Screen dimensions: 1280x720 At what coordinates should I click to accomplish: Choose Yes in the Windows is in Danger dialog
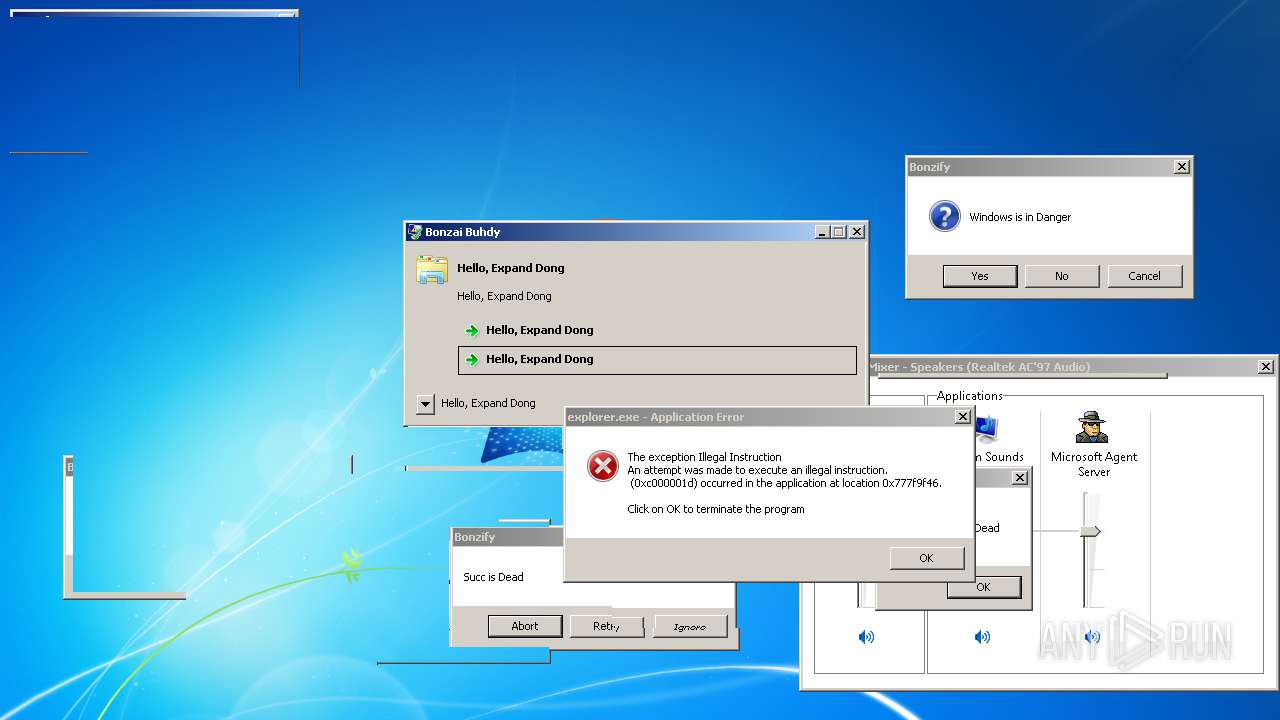980,276
